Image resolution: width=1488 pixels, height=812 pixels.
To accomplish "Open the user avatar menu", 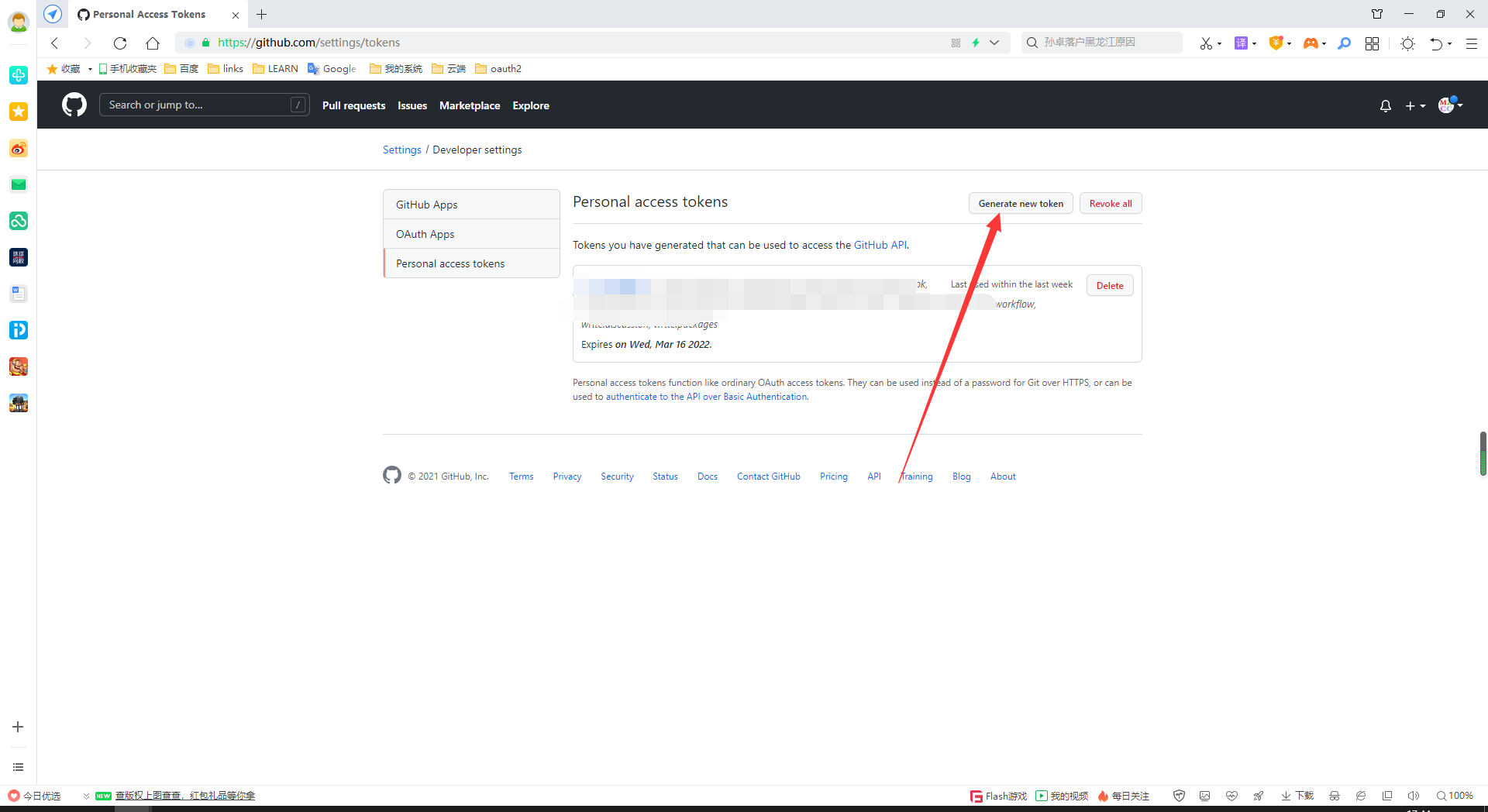I will (x=1449, y=105).
